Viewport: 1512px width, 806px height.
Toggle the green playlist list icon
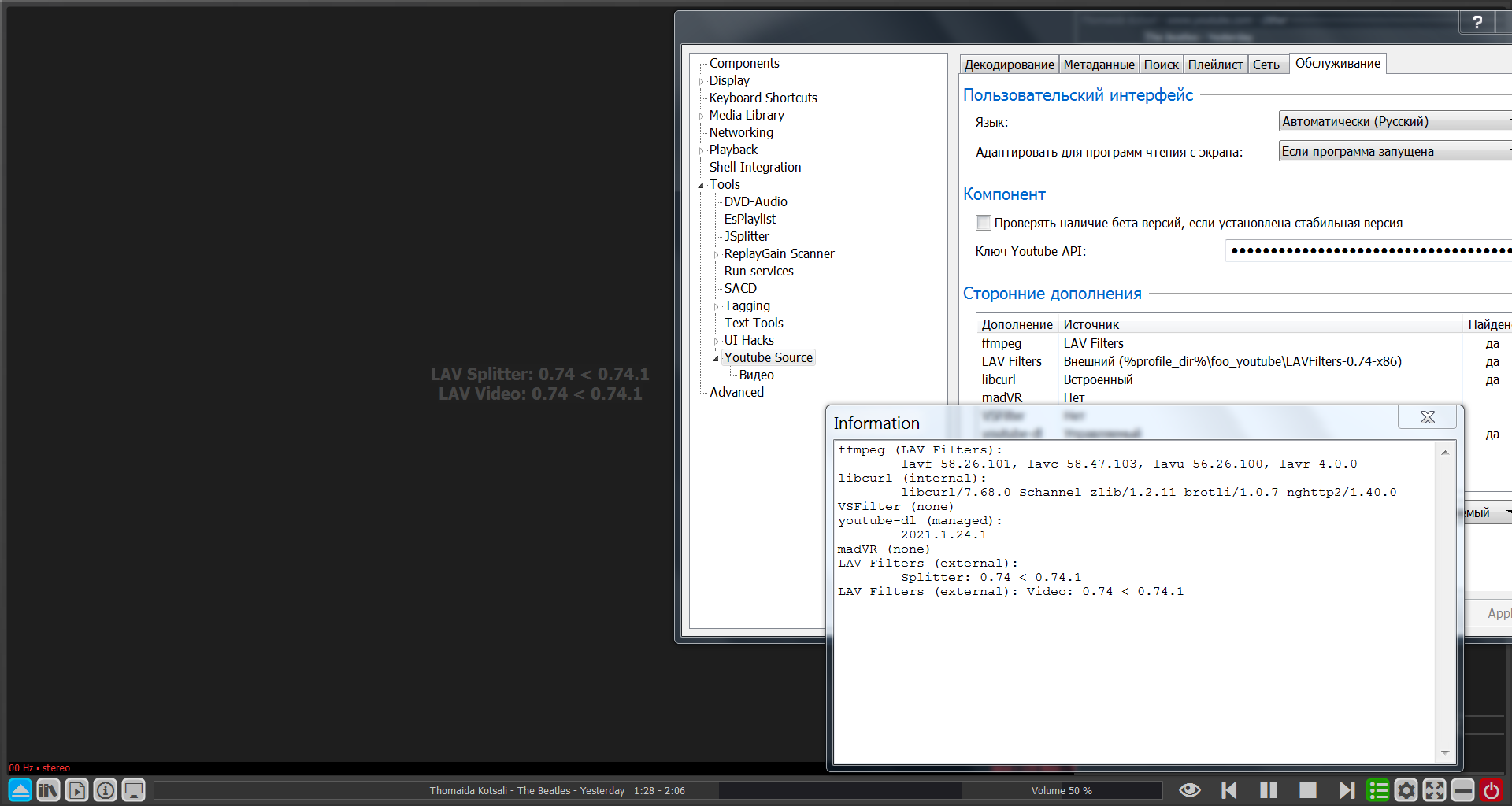tap(1378, 789)
